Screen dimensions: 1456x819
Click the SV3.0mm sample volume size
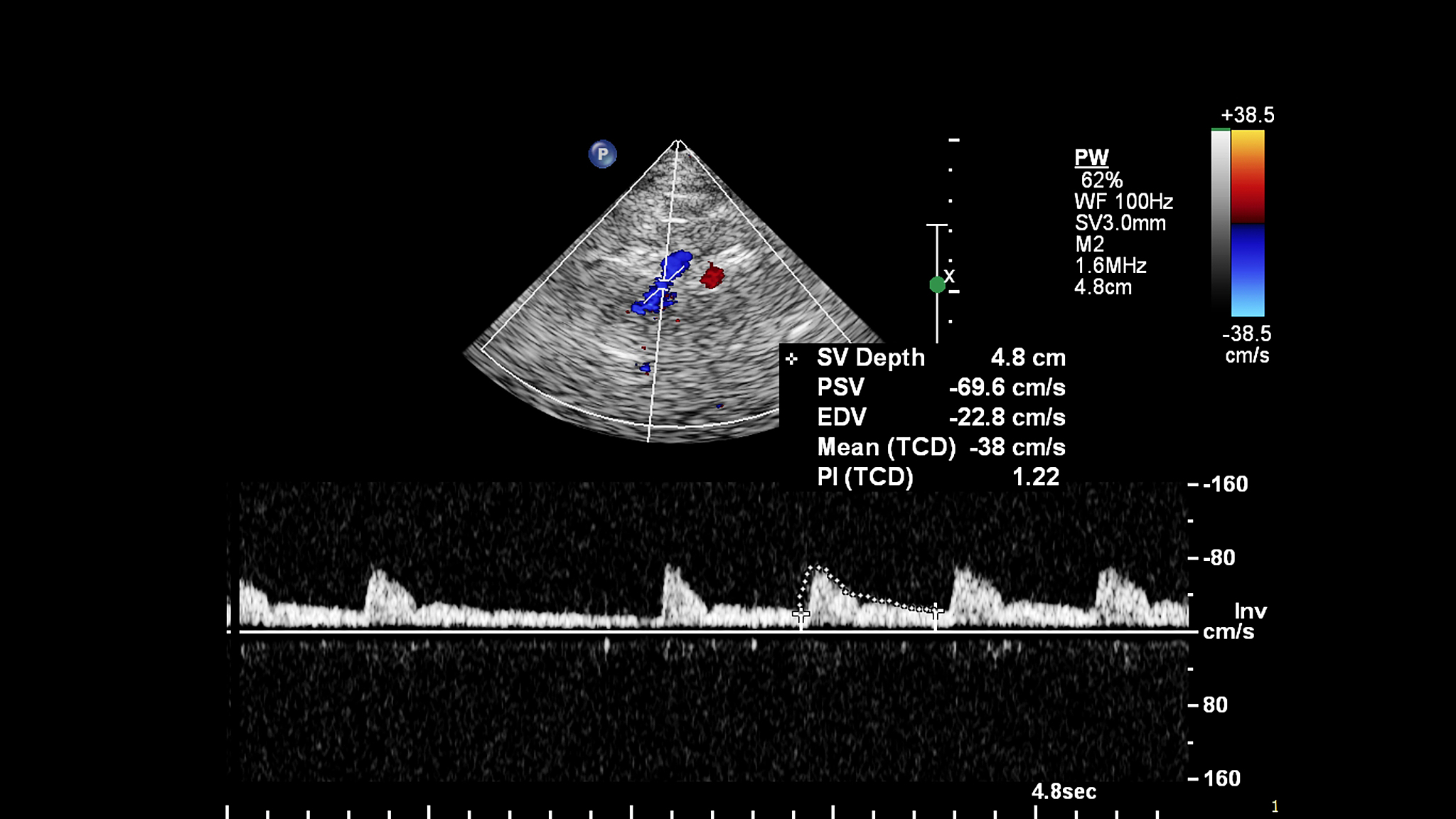[x=1120, y=223]
